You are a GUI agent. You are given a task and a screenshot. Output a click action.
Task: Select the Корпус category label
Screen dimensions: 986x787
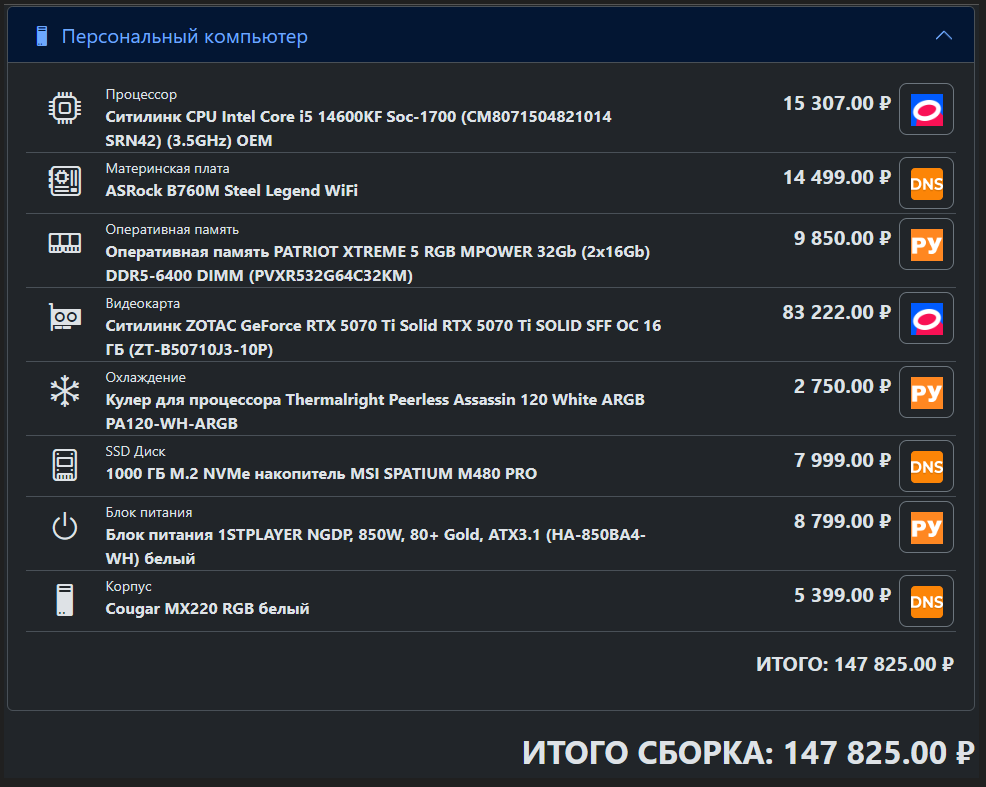click(128, 586)
